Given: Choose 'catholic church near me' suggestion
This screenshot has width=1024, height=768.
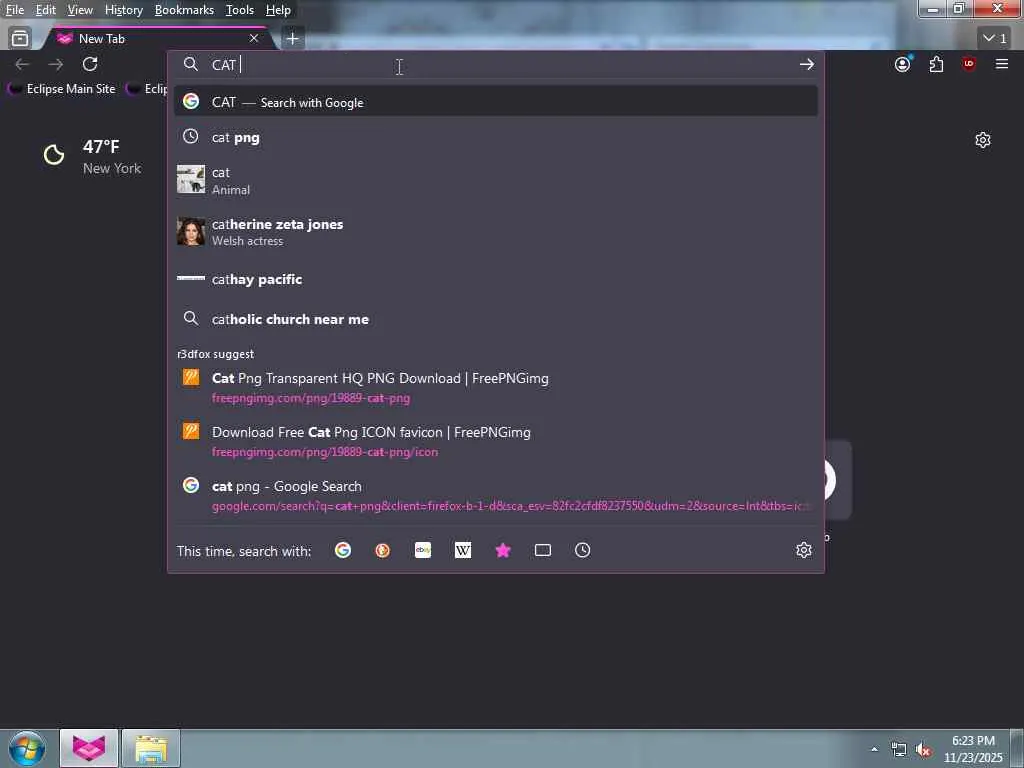Looking at the screenshot, I should 496,319.
